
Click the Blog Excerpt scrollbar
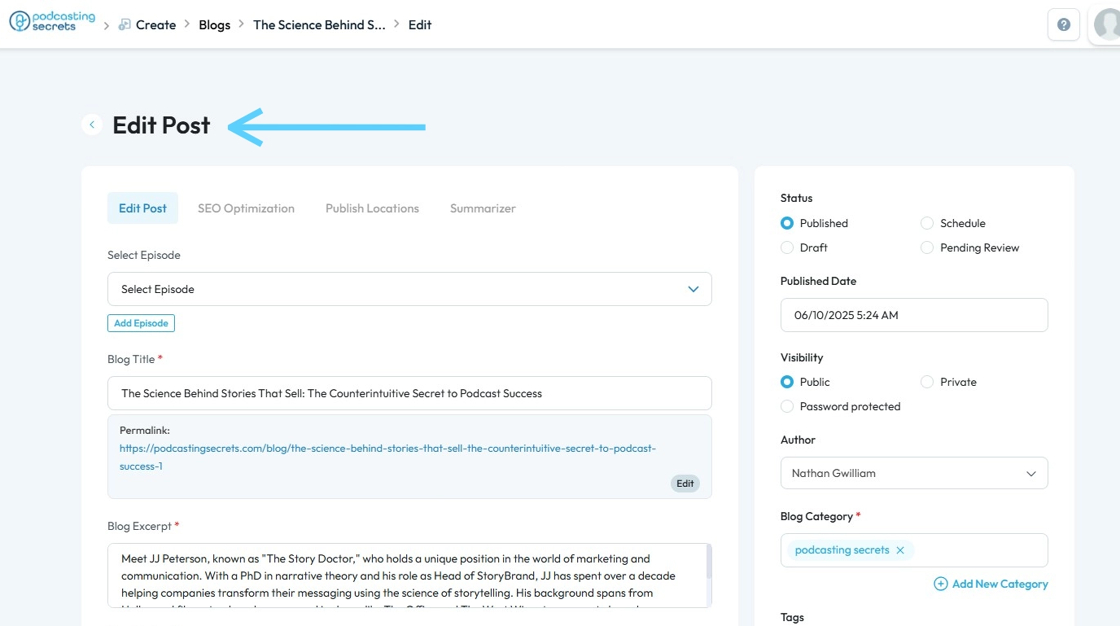tap(709, 562)
